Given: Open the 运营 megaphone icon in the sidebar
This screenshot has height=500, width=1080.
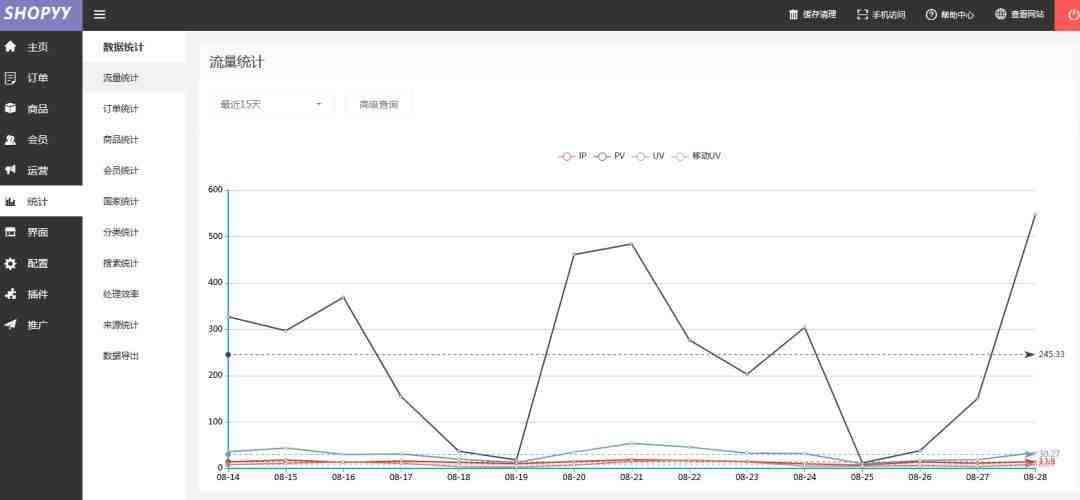Looking at the screenshot, I should (10, 170).
